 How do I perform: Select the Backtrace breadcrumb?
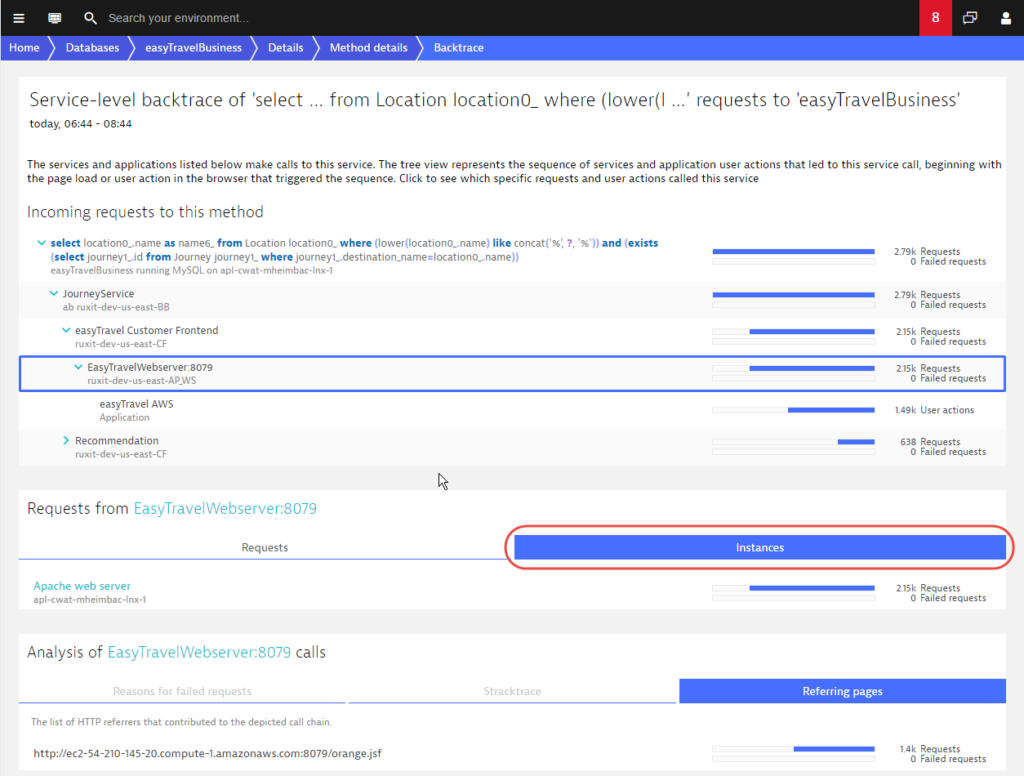pos(458,48)
